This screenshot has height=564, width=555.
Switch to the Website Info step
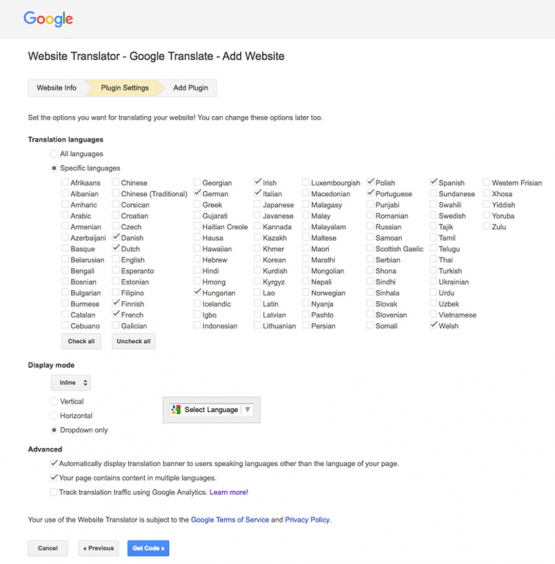point(56,88)
